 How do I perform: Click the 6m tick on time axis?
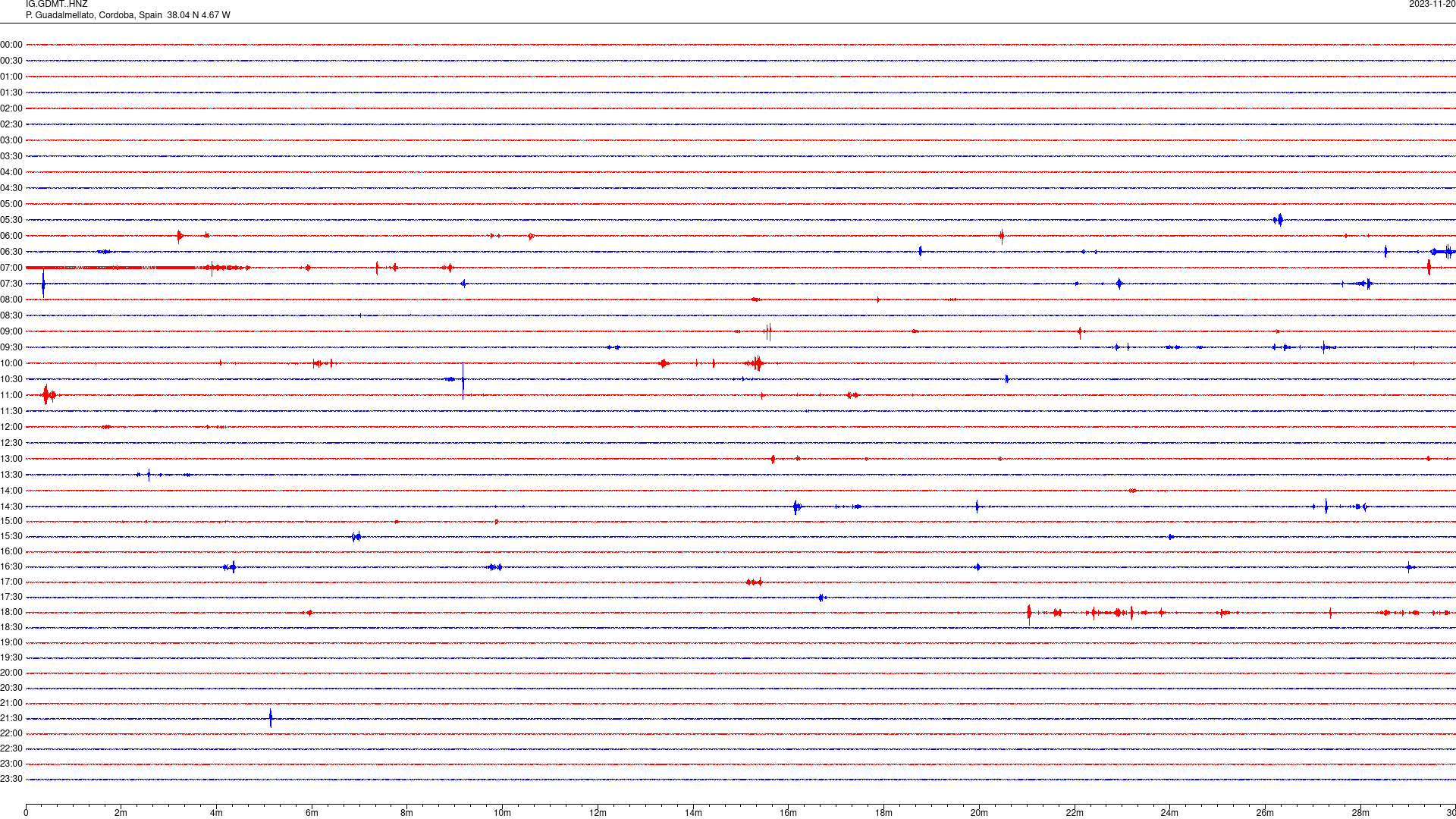point(312,813)
